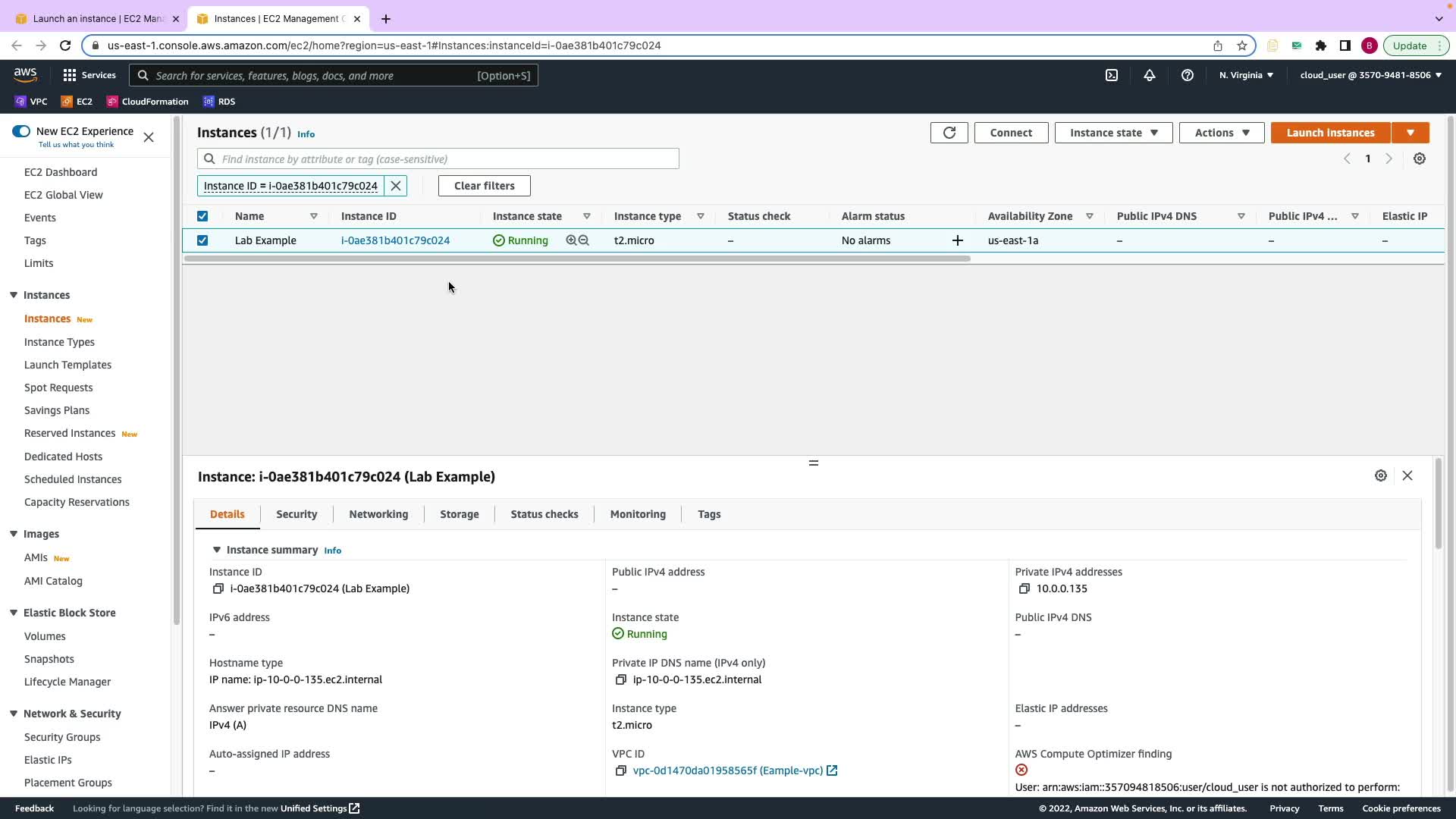
Task: Click zoom-in icon beside Running state
Action: click(571, 240)
